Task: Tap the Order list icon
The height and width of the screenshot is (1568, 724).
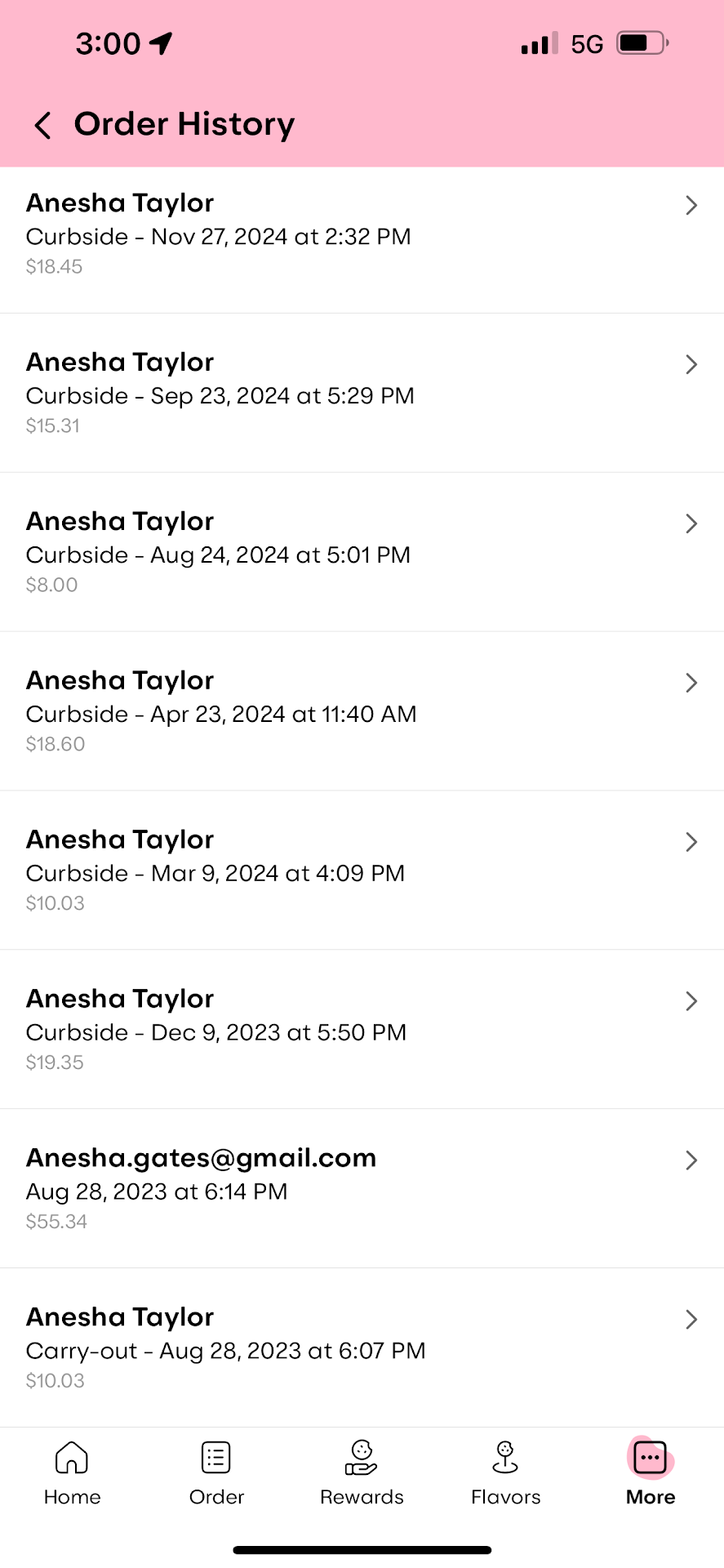Action: tap(216, 1457)
